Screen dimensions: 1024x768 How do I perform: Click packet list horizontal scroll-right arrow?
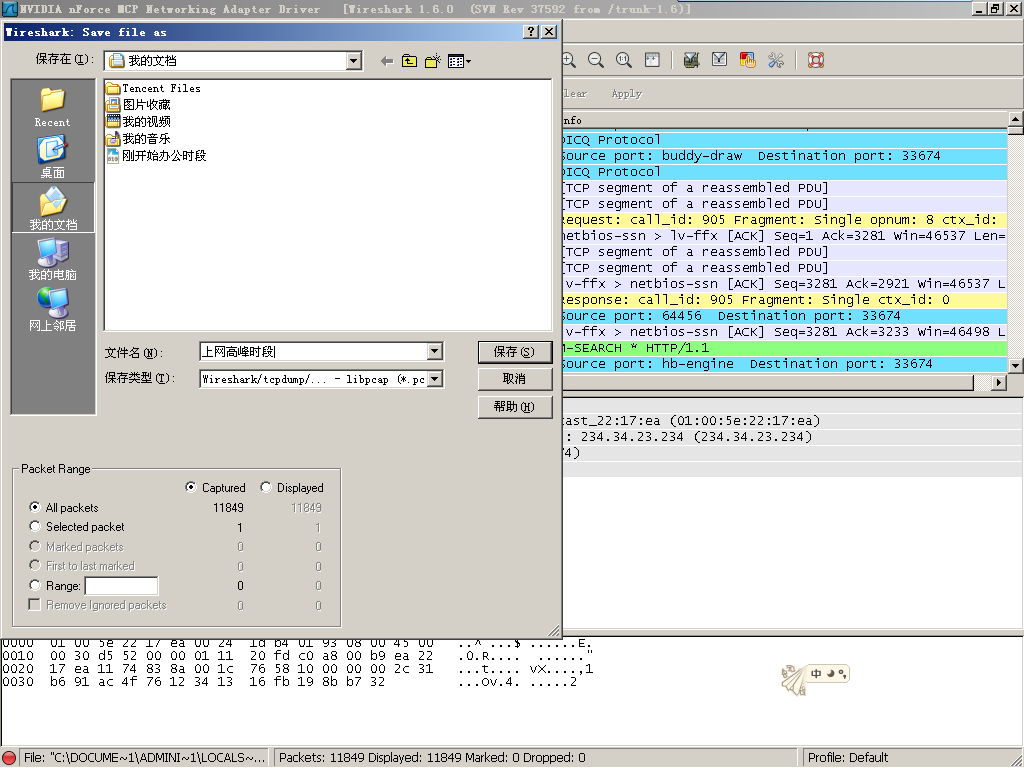999,383
